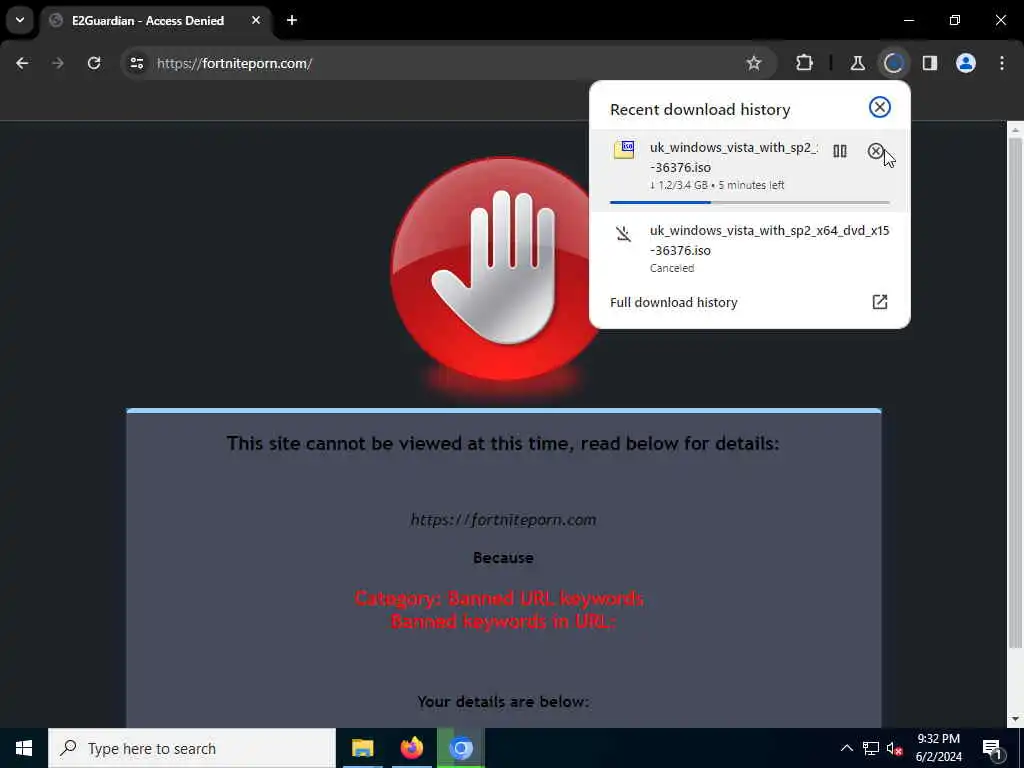The width and height of the screenshot is (1024, 768).
Task: Click the ISO file icon of active download
Action: pyautogui.click(x=624, y=149)
